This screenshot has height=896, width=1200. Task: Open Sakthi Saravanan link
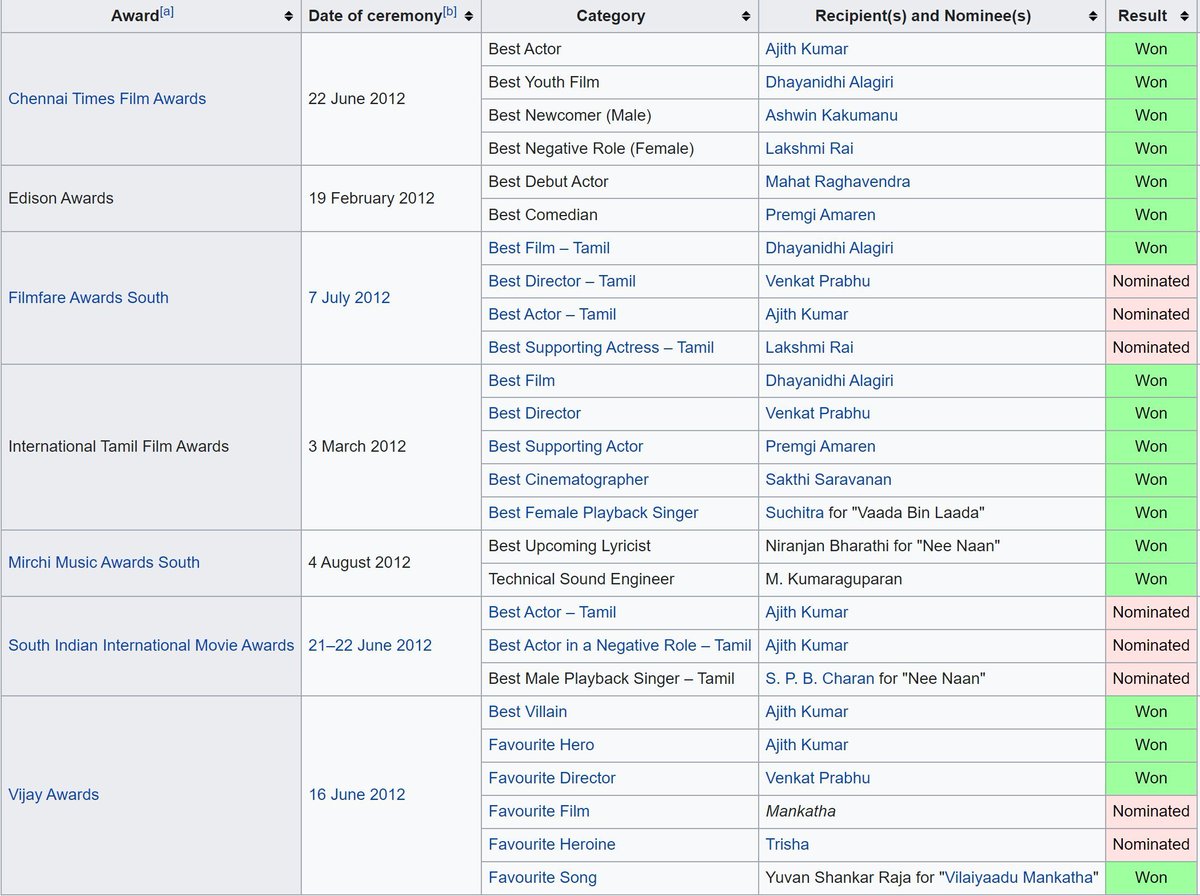[x=829, y=479]
